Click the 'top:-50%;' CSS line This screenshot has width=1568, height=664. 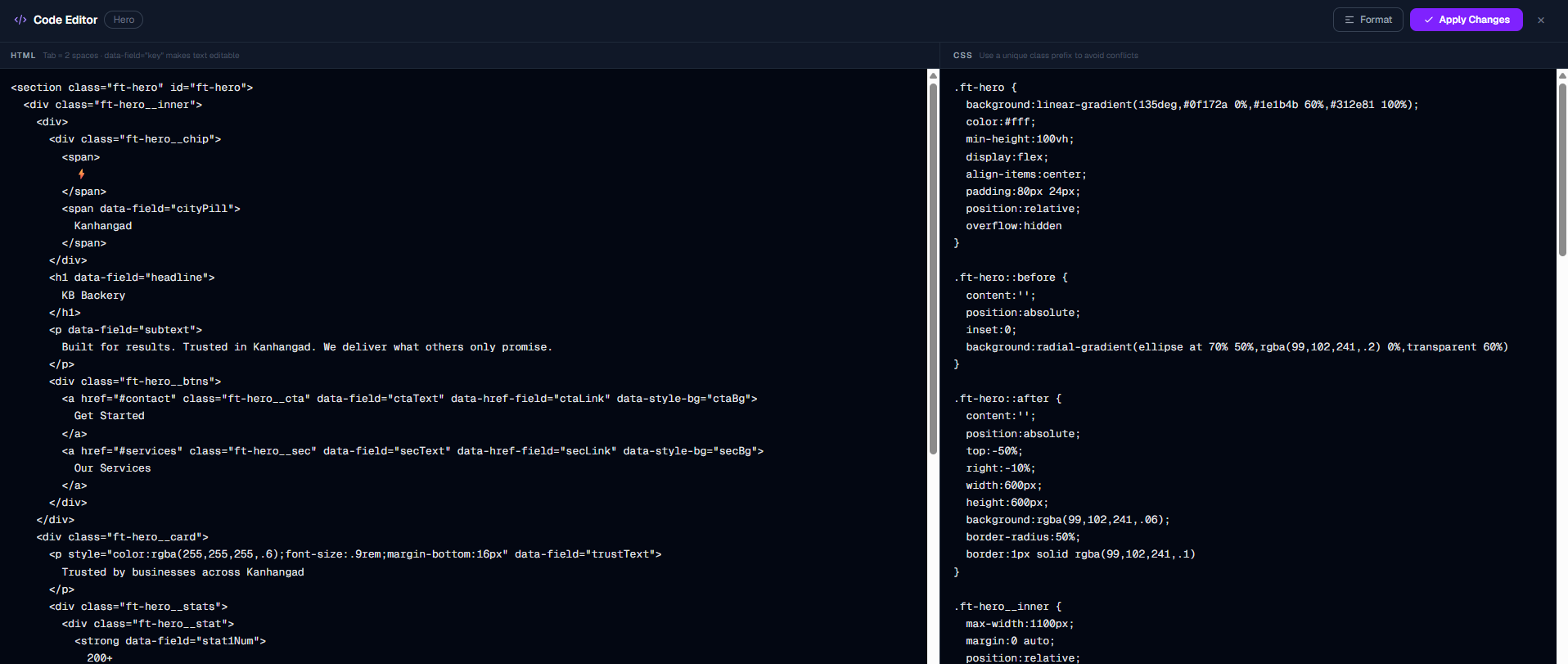click(994, 451)
